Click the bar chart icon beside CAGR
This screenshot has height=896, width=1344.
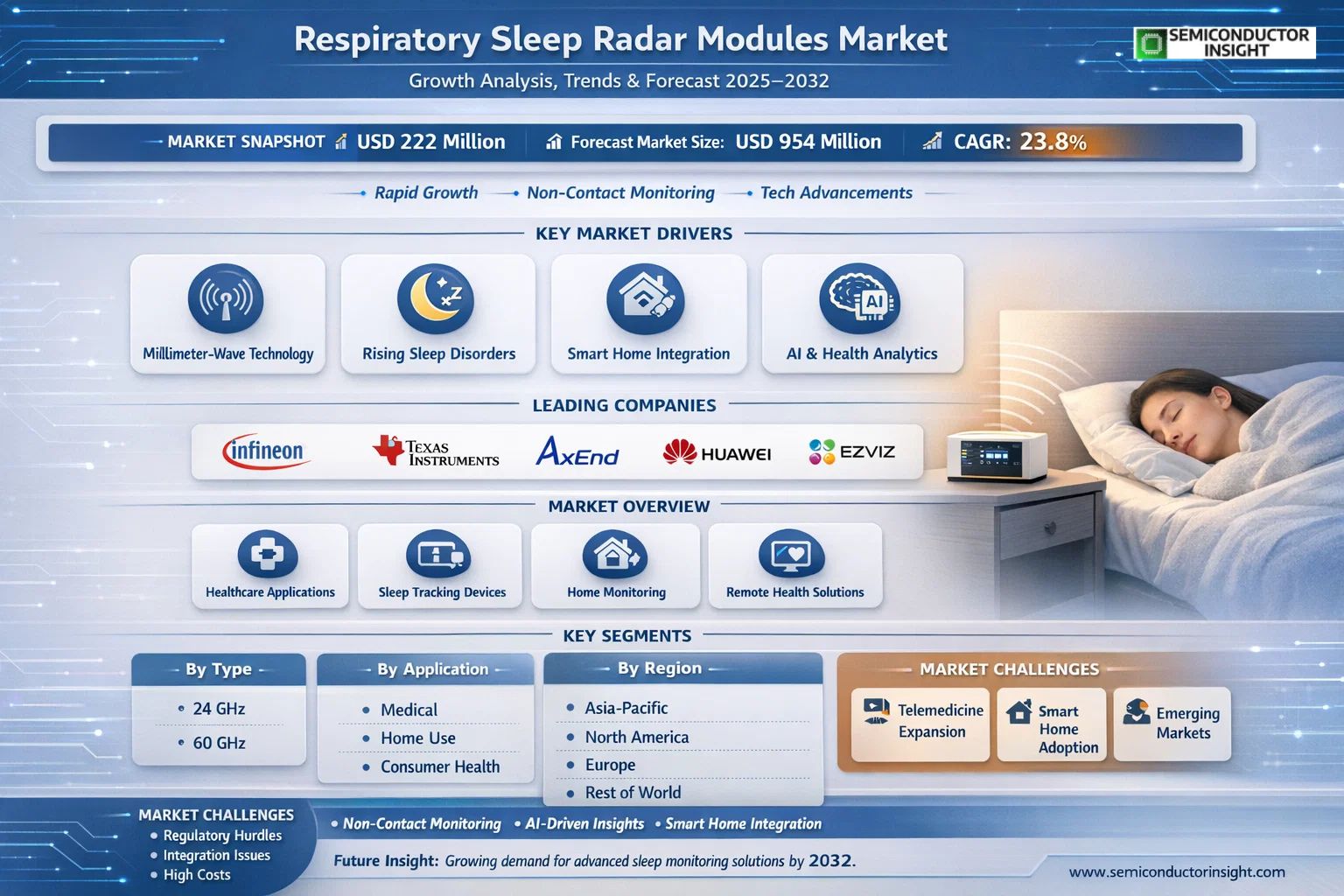pos(933,141)
